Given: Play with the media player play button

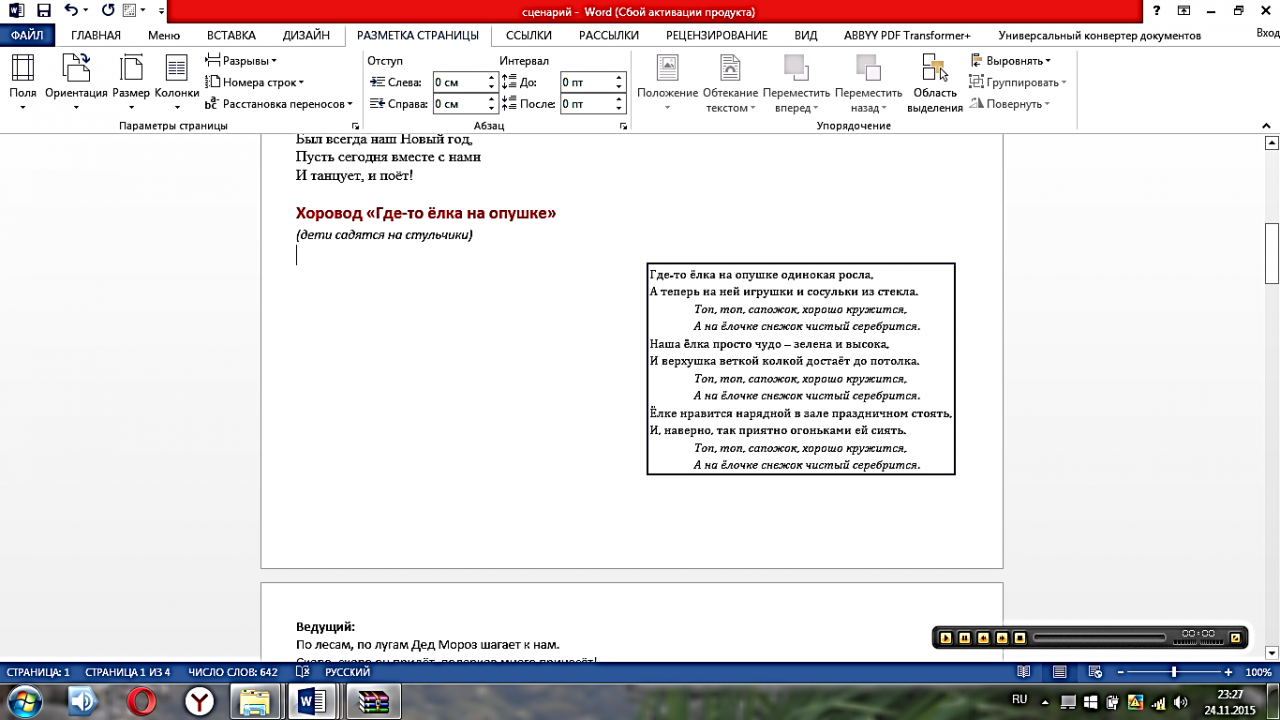Looking at the screenshot, I should point(946,637).
